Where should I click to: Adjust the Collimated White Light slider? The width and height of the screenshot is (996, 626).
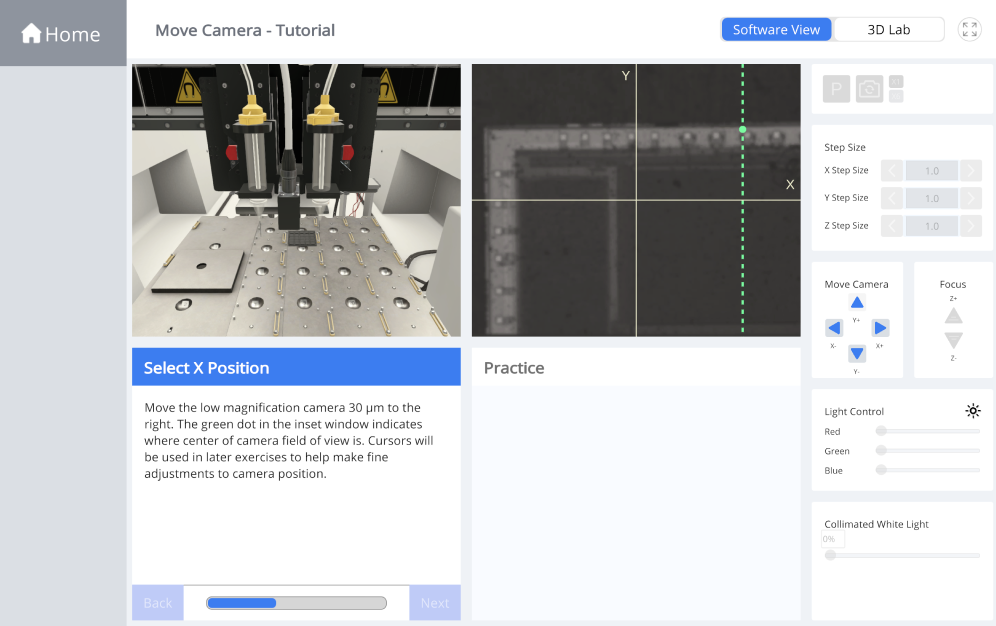click(x=902, y=556)
